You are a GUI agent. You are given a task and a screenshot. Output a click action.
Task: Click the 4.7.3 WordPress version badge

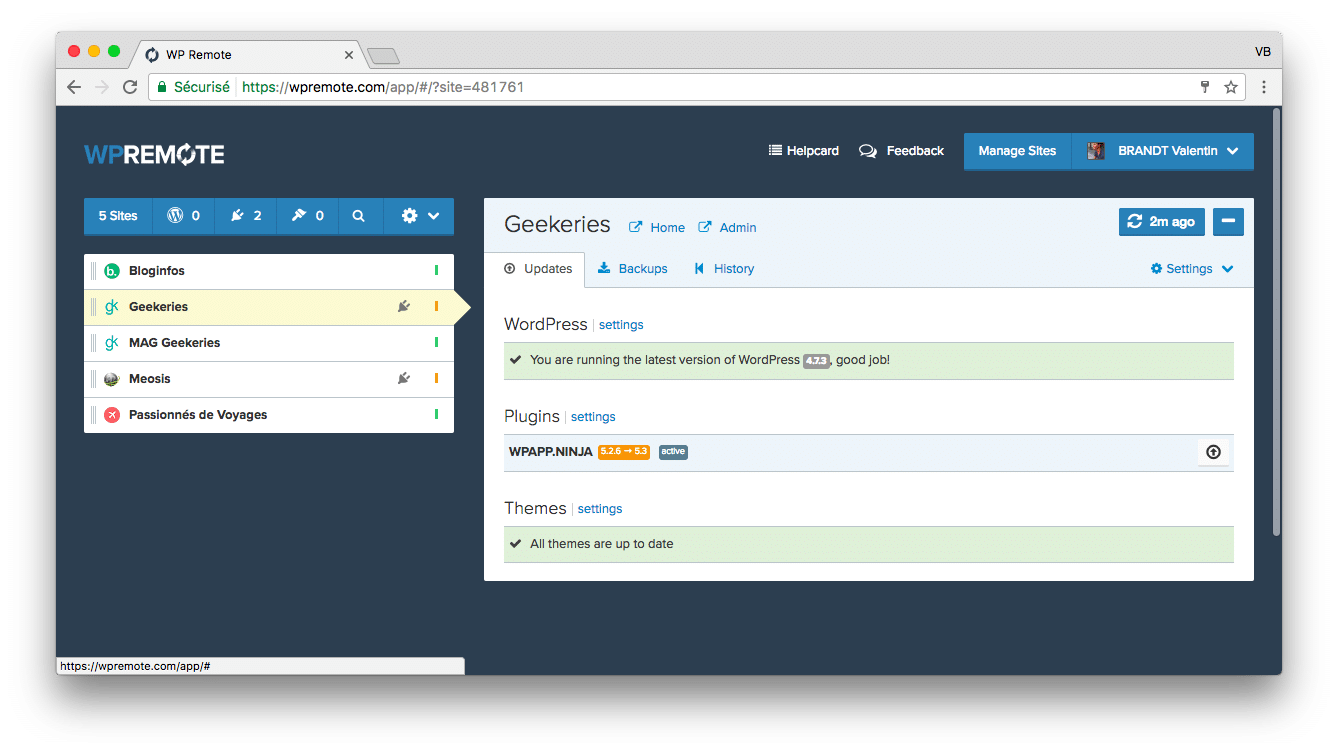click(816, 361)
